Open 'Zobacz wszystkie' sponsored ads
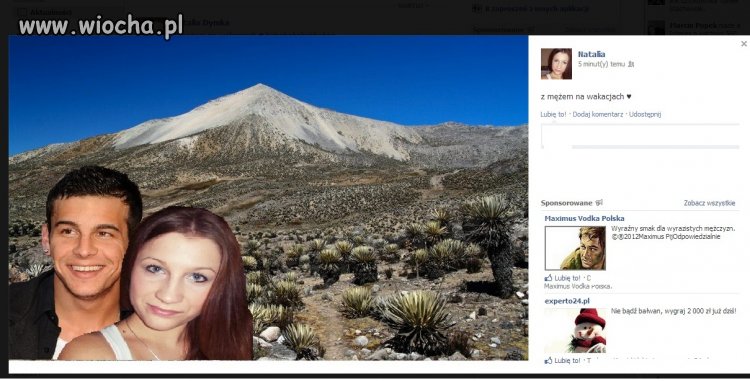This screenshot has height=381, width=750. click(709, 203)
